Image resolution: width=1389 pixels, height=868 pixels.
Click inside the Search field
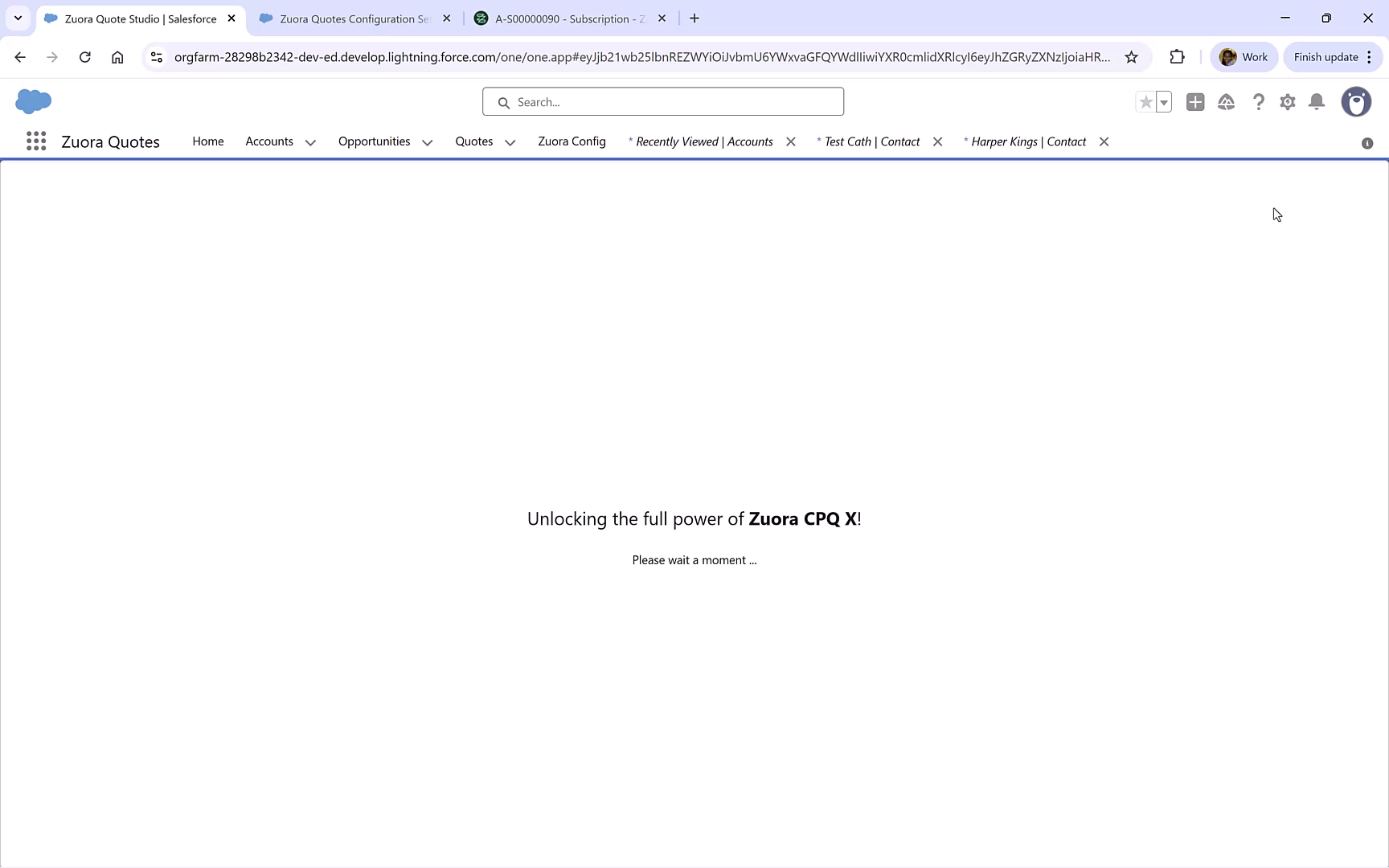coord(662,101)
